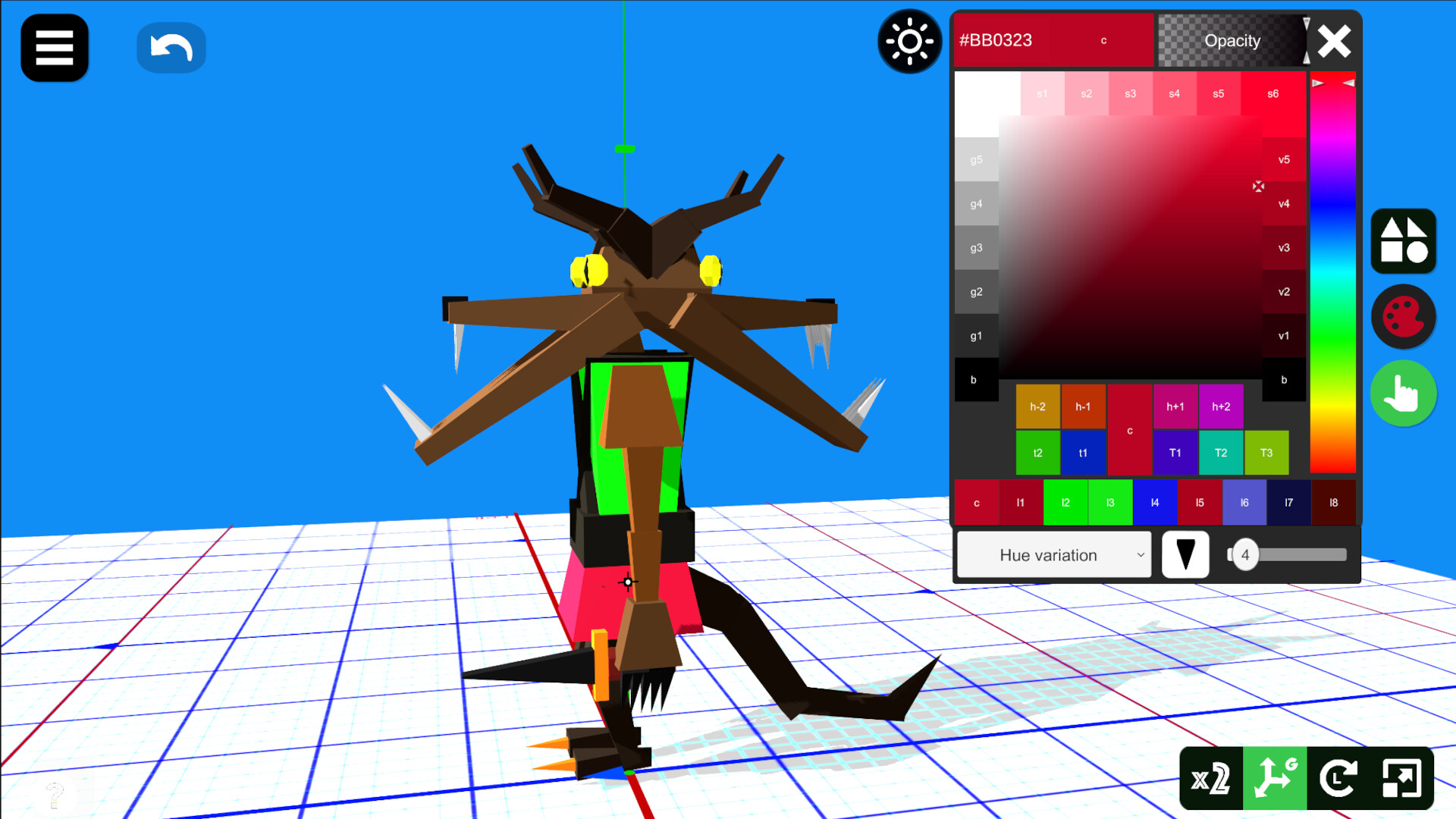This screenshot has width=1456, height=819.
Task: Select the s6 saturation swatch
Action: pos(1272,93)
